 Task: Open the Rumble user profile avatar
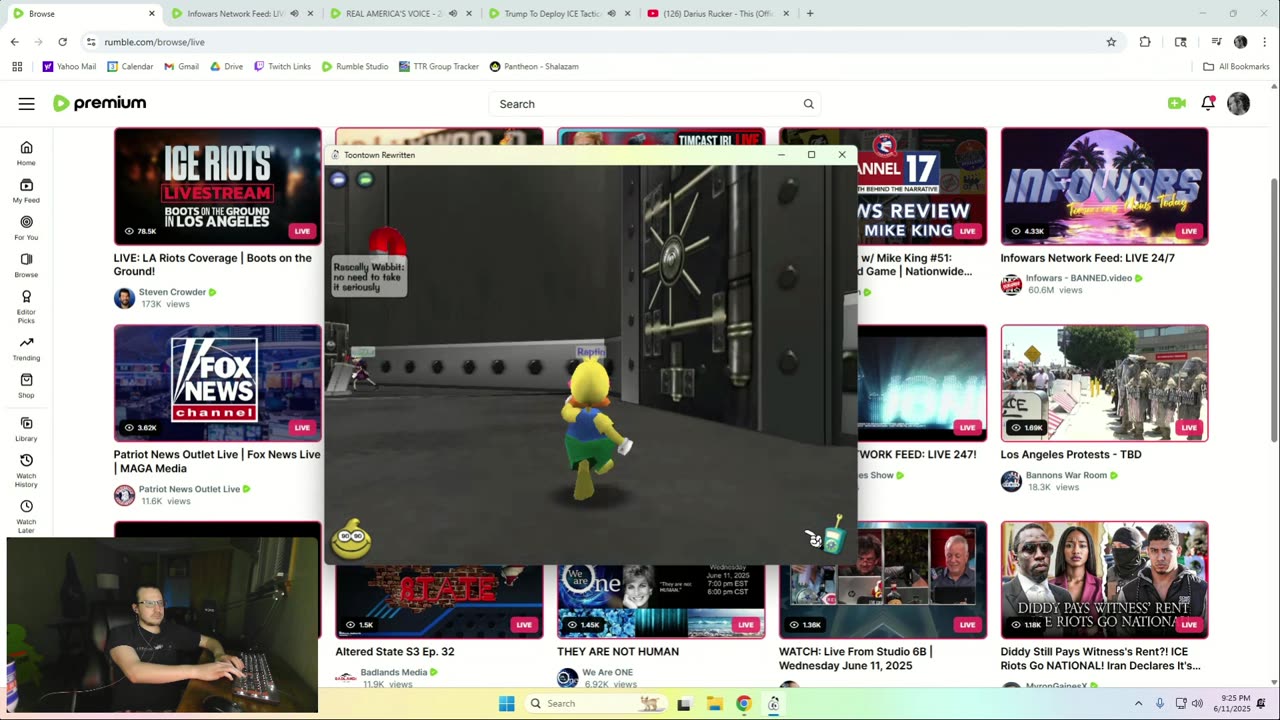tap(1238, 103)
